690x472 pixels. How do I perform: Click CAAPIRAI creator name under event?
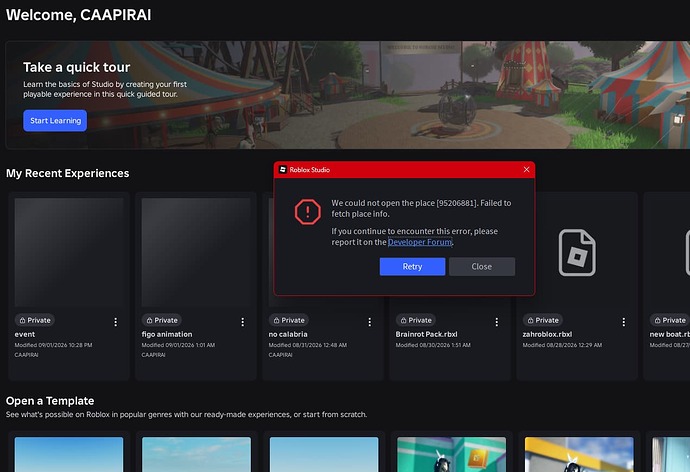26,355
